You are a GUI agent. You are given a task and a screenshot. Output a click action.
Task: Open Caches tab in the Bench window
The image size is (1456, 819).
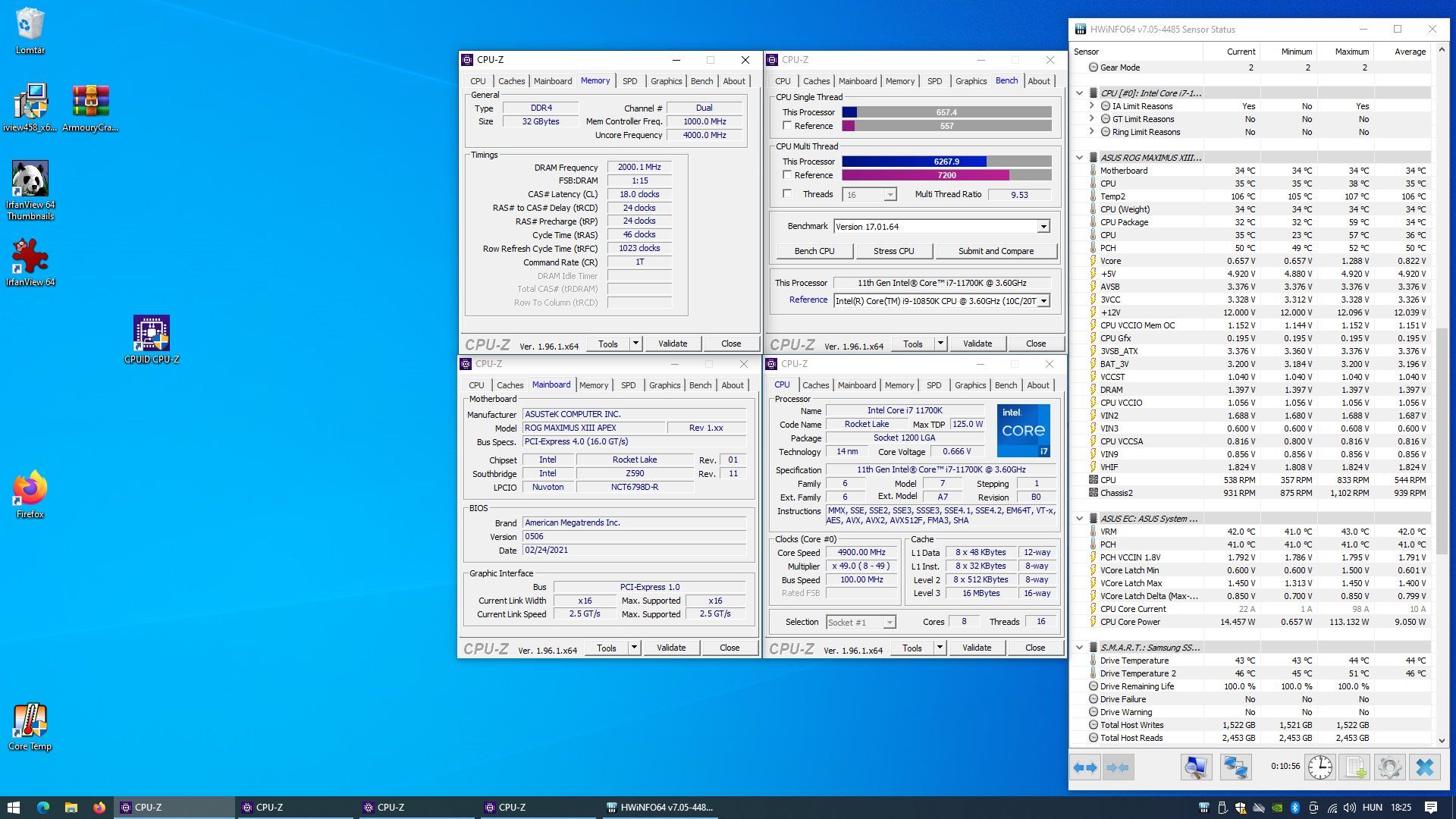816,81
